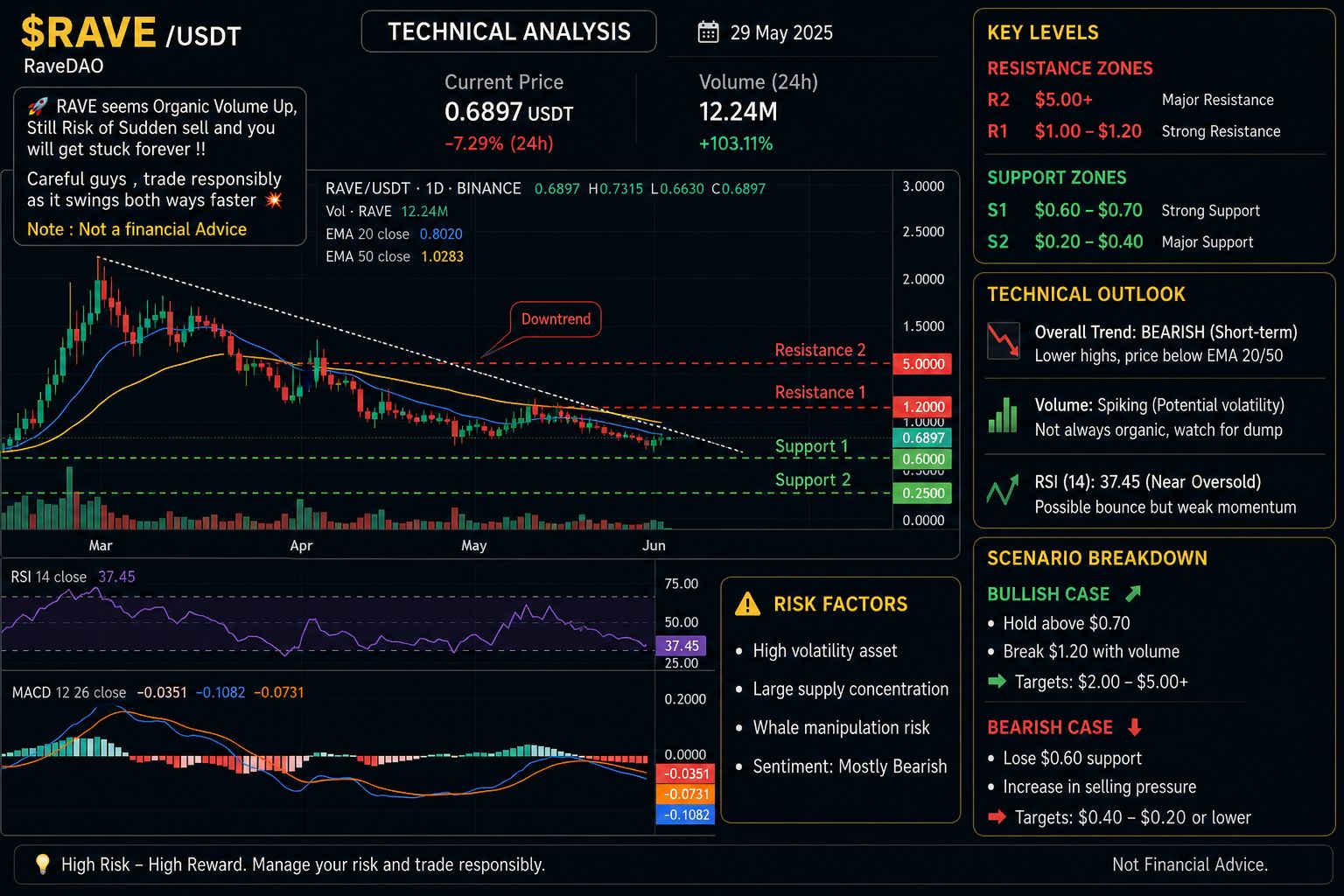
Task: Click the rocket emoji in the note box
Action: pyautogui.click(x=38, y=107)
